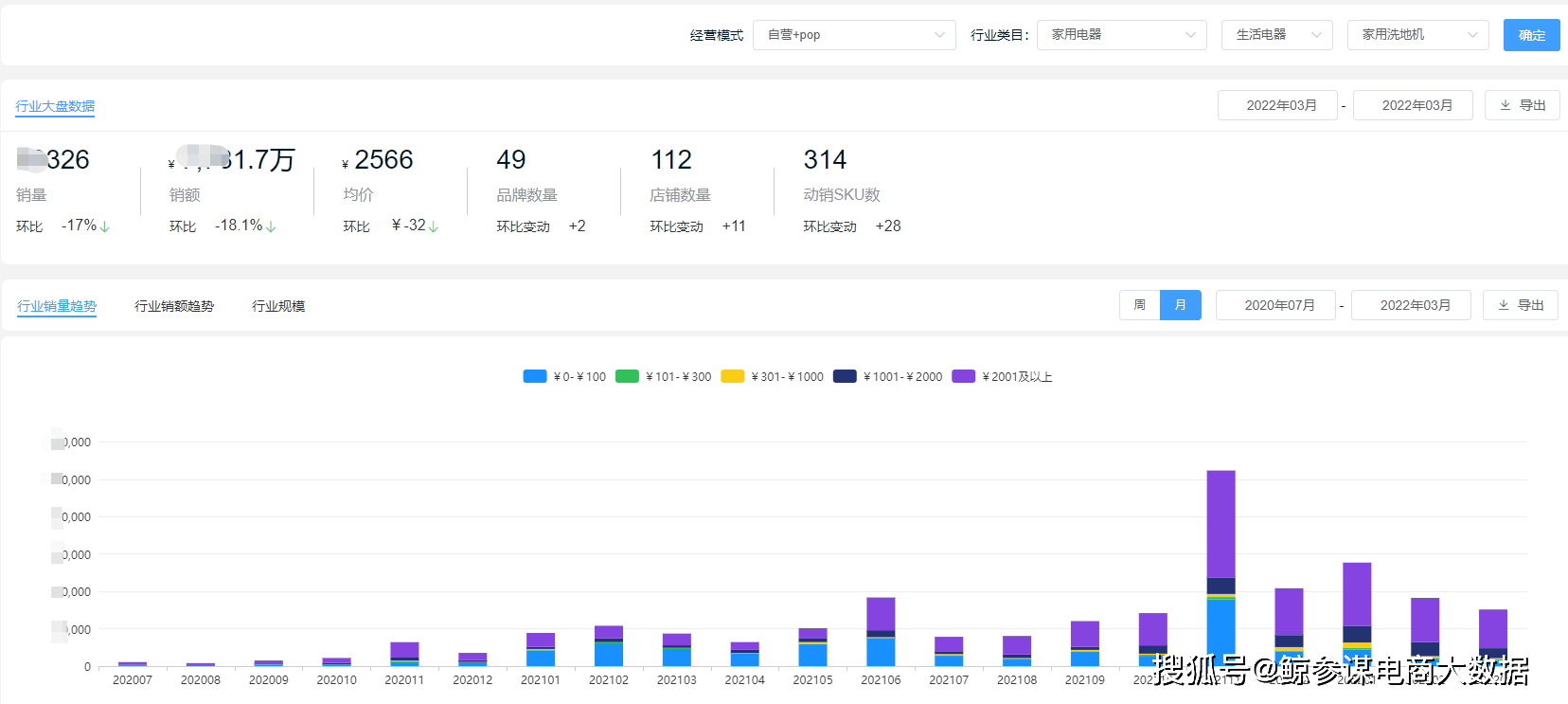Screen dimensions: 1568x704
Task: Click the 店铺数量 value 112
Action: point(671,159)
